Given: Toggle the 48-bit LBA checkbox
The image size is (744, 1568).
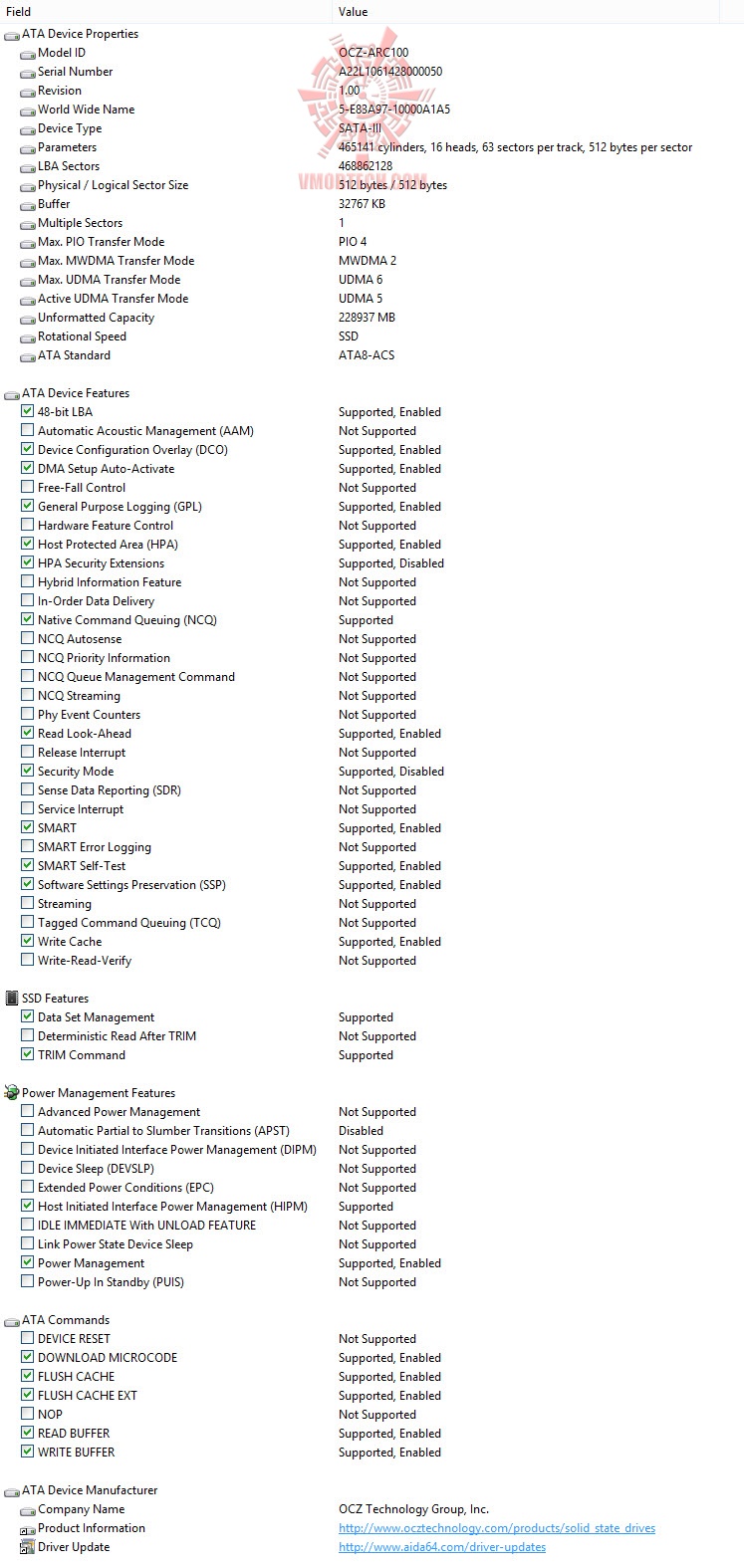Looking at the screenshot, I should (28, 411).
